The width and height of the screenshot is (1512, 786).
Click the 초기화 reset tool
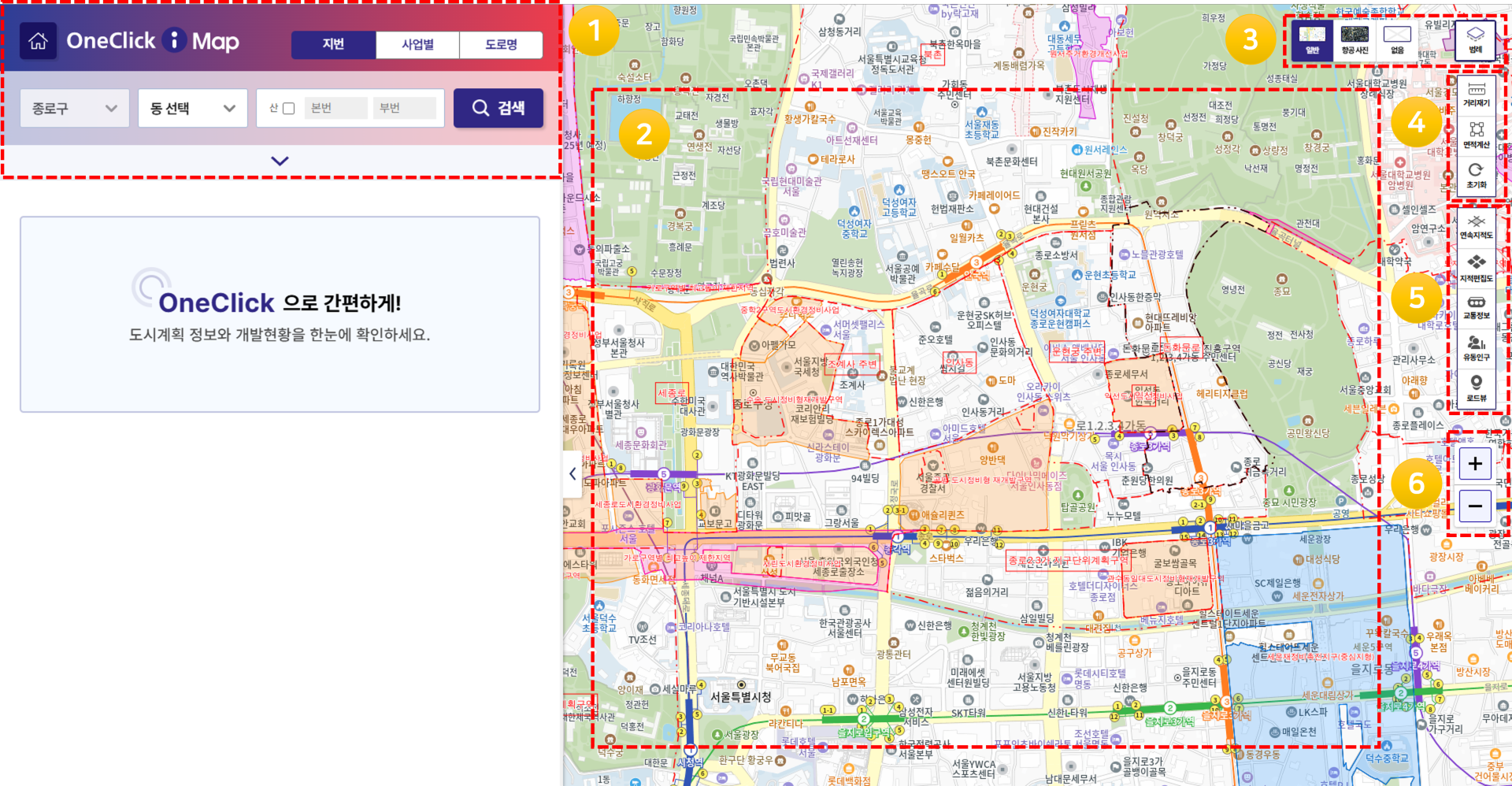[1477, 175]
